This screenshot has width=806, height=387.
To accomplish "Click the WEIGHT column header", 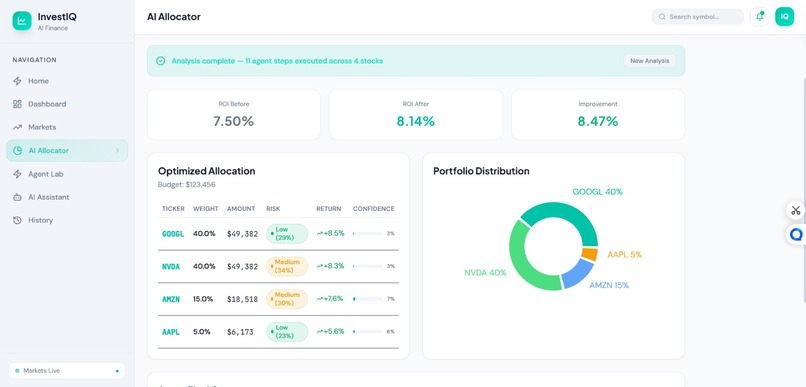I will (x=206, y=209).
